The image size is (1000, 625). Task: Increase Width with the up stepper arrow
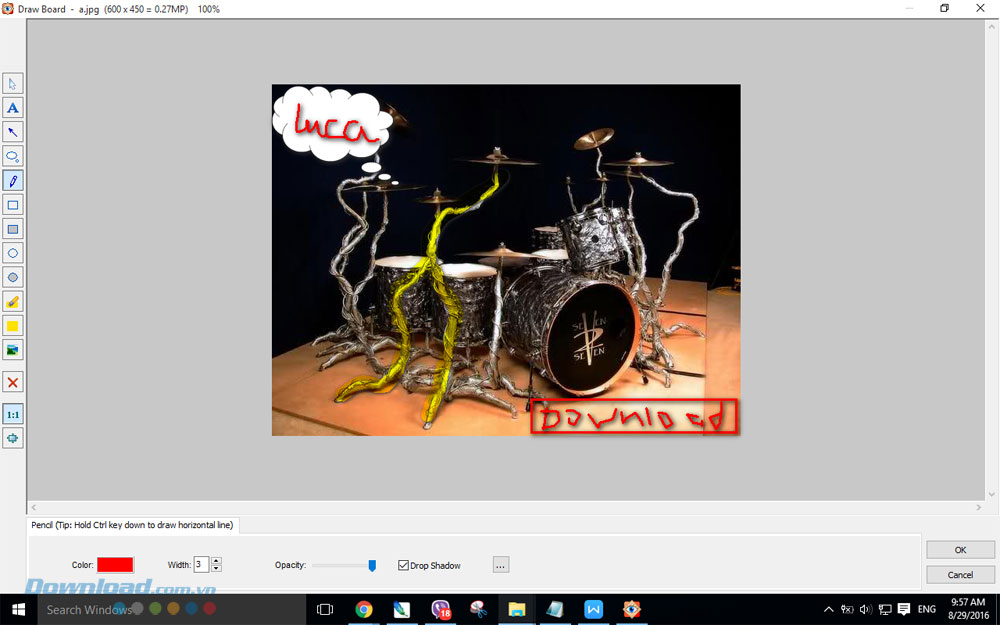coord(217,561)
